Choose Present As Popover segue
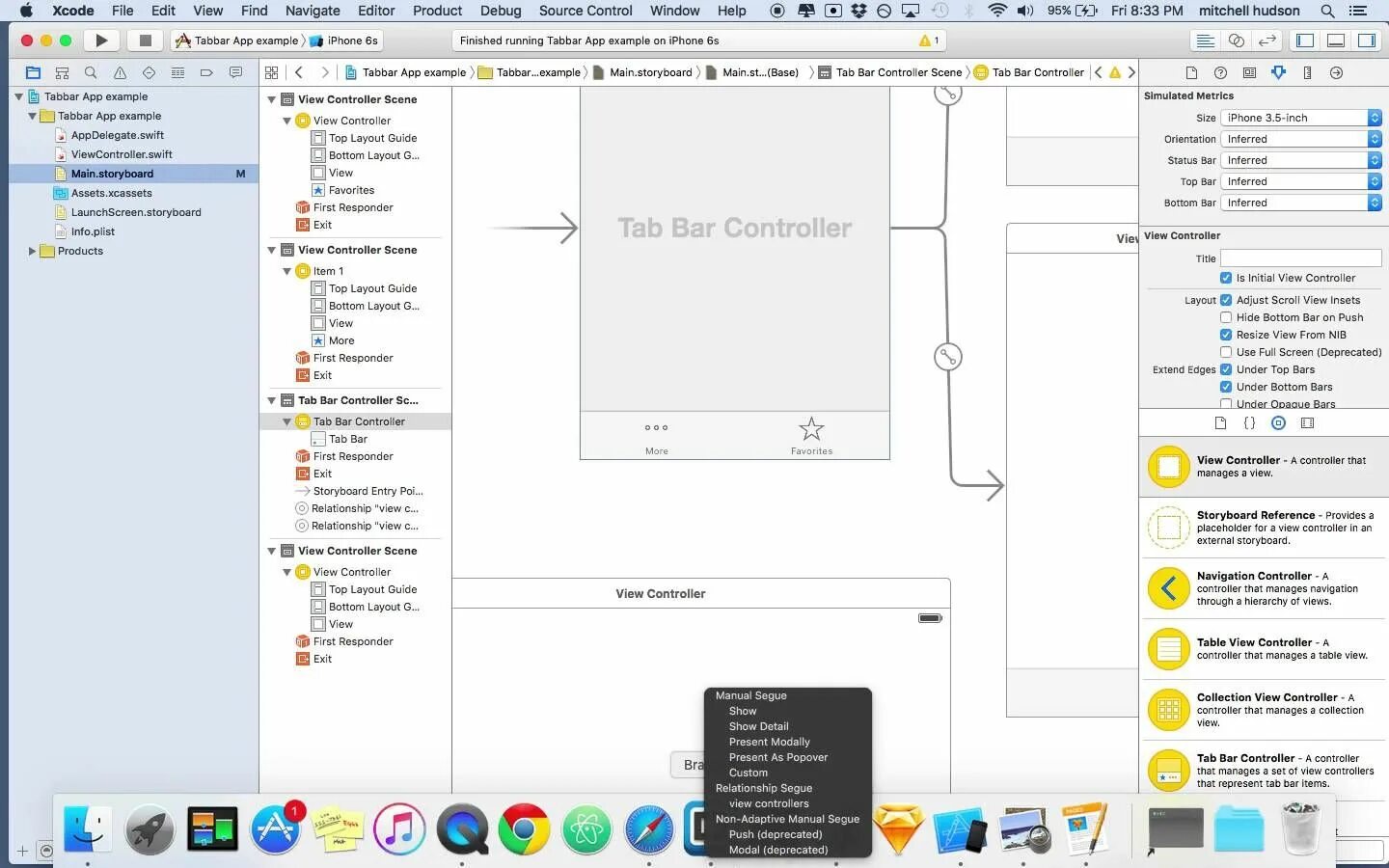This screenshot has height=868, width=1389. [x=777, y=757]
